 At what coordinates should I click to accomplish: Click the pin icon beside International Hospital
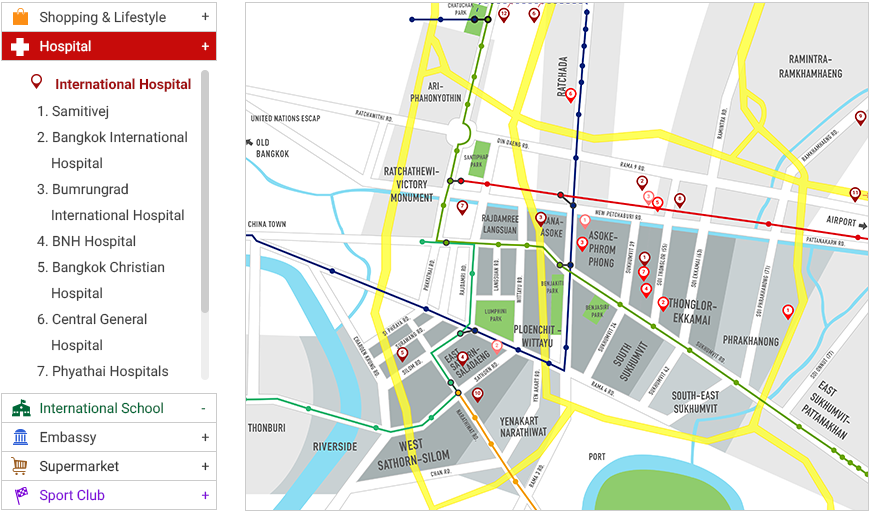click(x=37, y=83)
